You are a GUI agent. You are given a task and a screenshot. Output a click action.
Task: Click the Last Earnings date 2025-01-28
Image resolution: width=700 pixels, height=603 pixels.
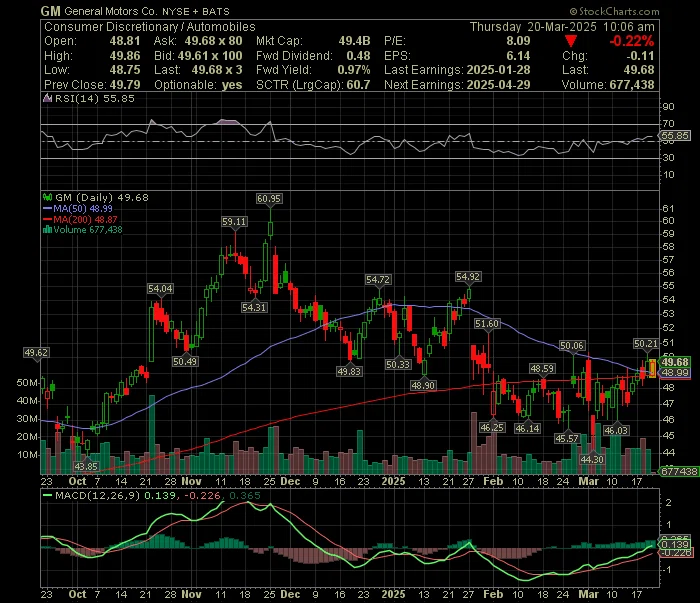pos(498,70)
